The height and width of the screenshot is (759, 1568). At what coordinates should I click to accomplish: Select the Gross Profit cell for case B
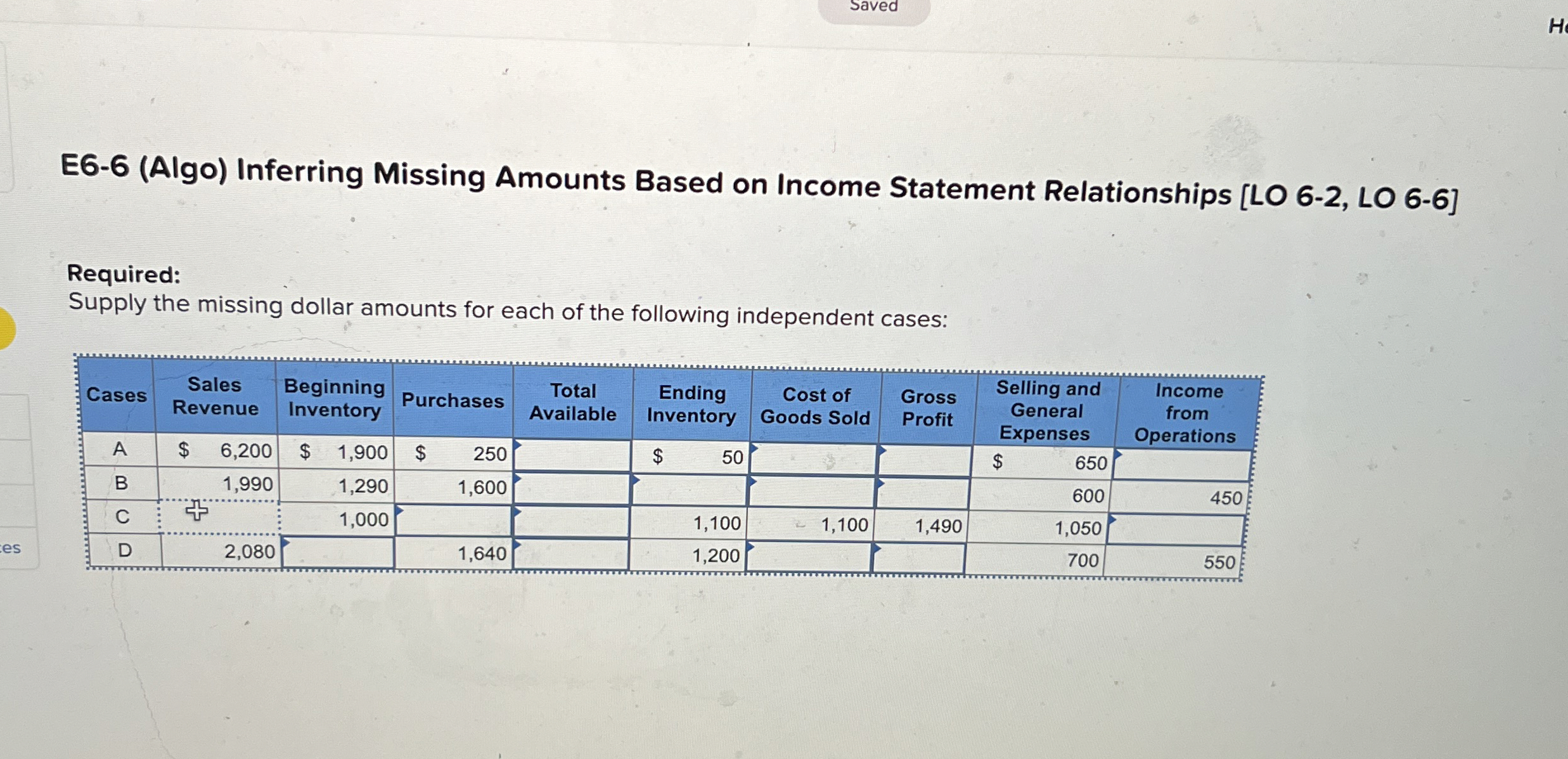(x=922, y=494)
